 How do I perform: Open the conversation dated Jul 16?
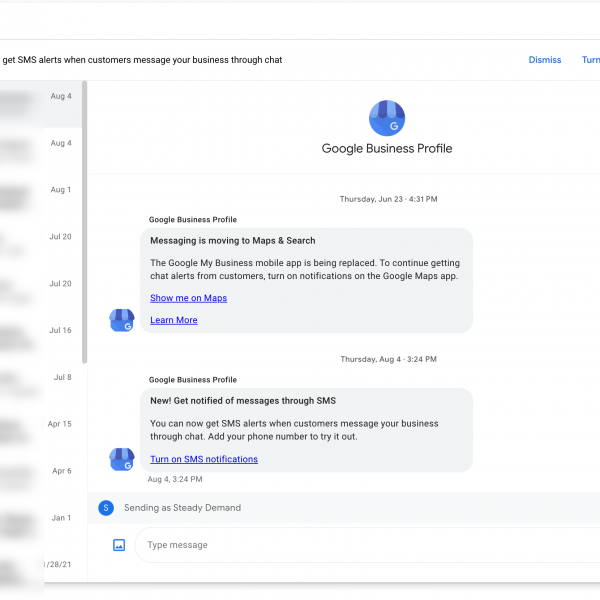pyautogui.click(x=40, y=330)
